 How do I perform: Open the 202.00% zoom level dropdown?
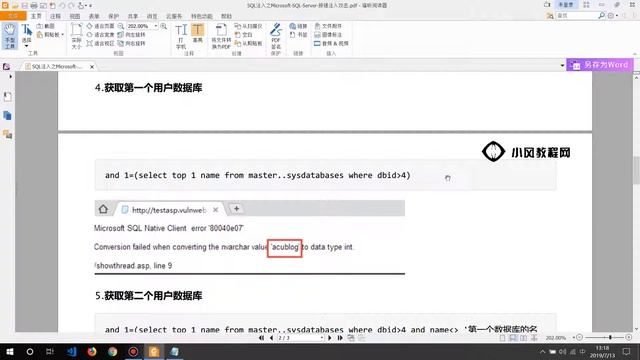click(x=156, y=26)
